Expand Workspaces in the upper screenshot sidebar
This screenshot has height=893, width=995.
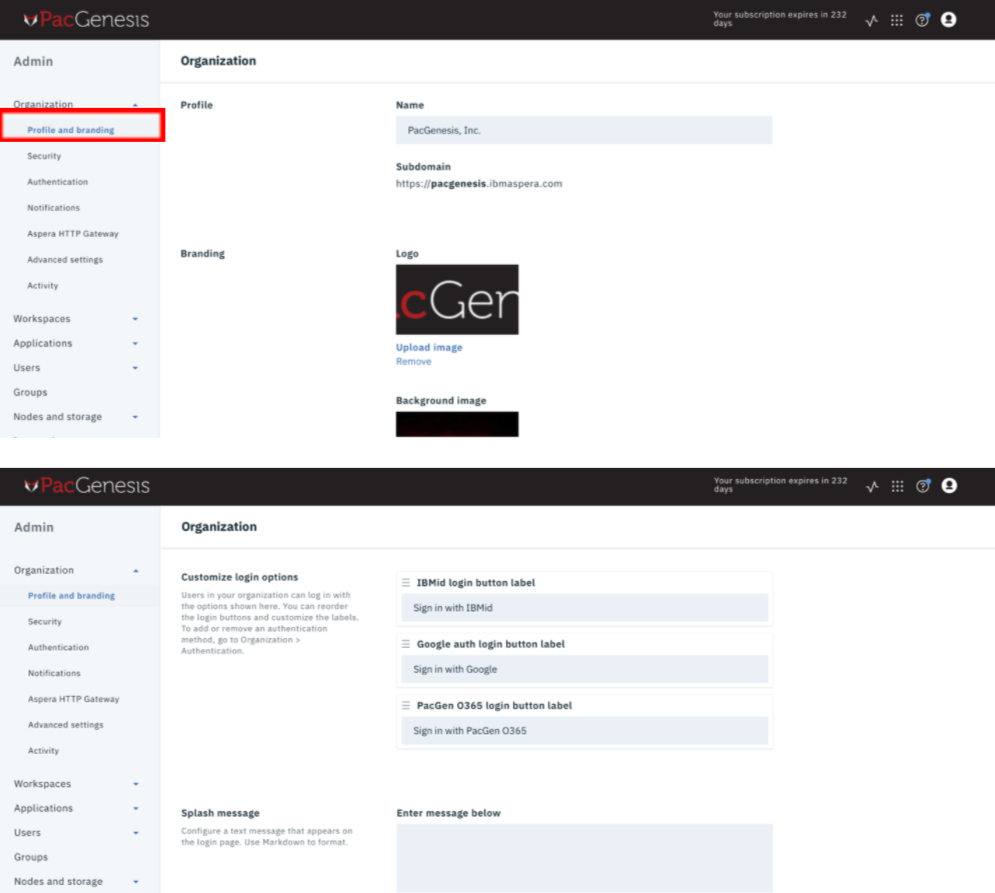135,319
